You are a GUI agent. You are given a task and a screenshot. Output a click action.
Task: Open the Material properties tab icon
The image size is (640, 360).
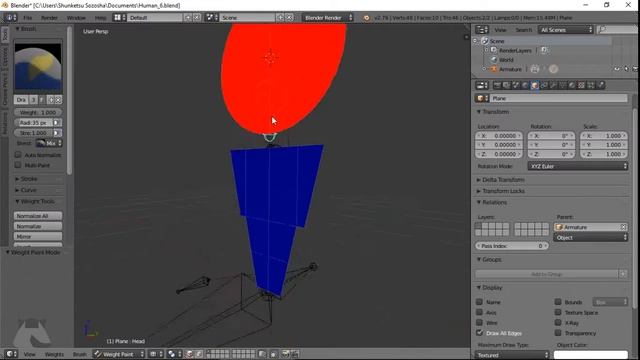coord(572,85)
